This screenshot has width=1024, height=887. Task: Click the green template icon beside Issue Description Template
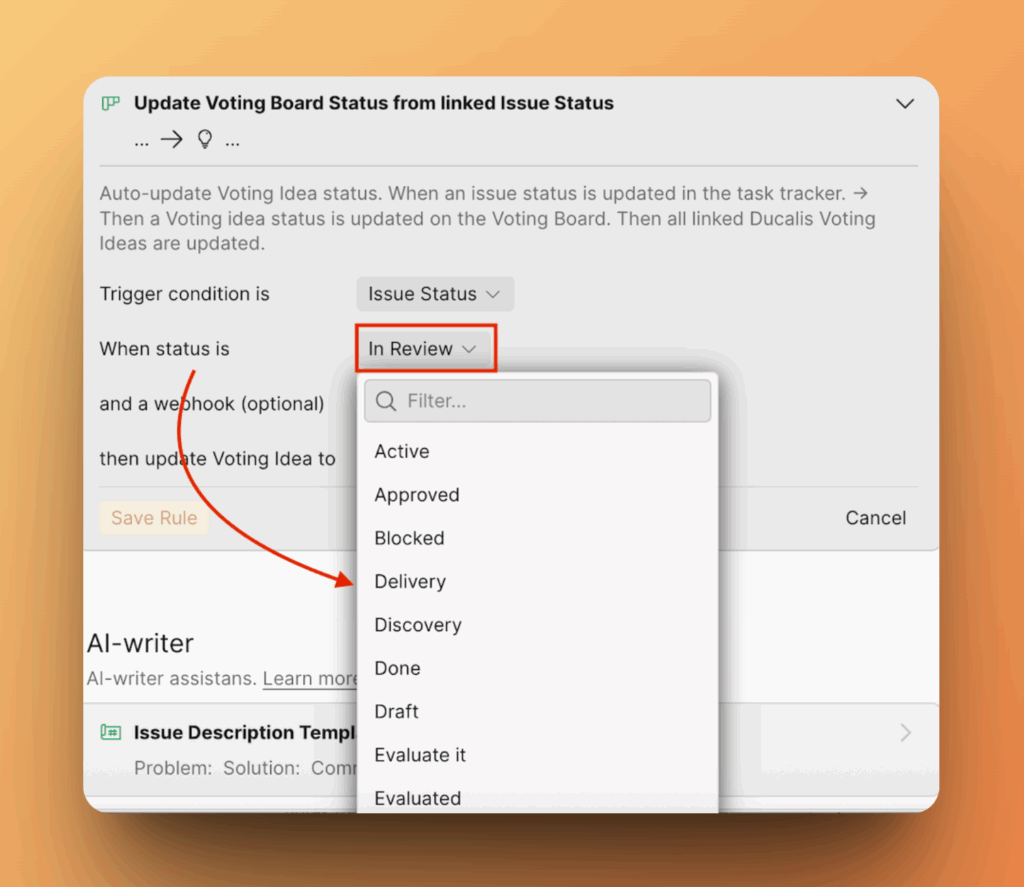(x=110, y=732)
